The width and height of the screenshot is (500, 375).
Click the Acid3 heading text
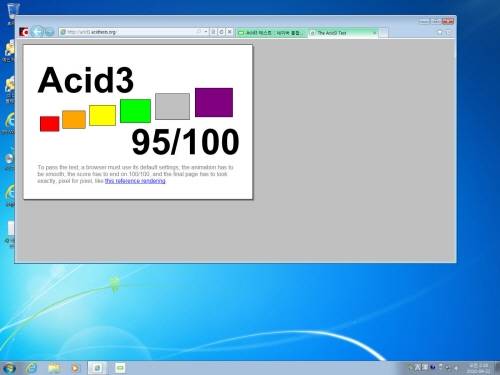coord(86,80)
